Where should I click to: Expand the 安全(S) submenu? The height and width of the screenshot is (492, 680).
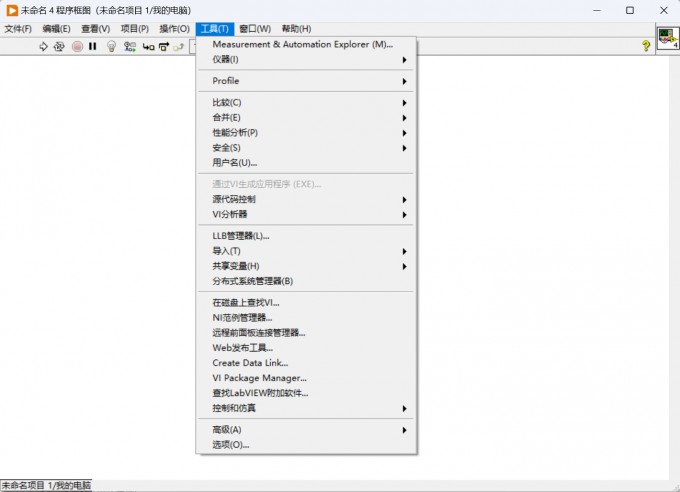pos(306,148)
